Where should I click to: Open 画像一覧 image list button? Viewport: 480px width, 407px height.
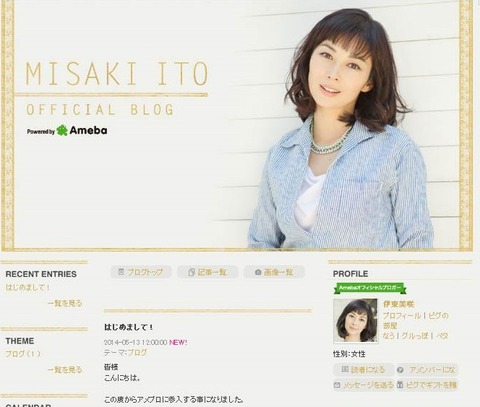point(274,272)
